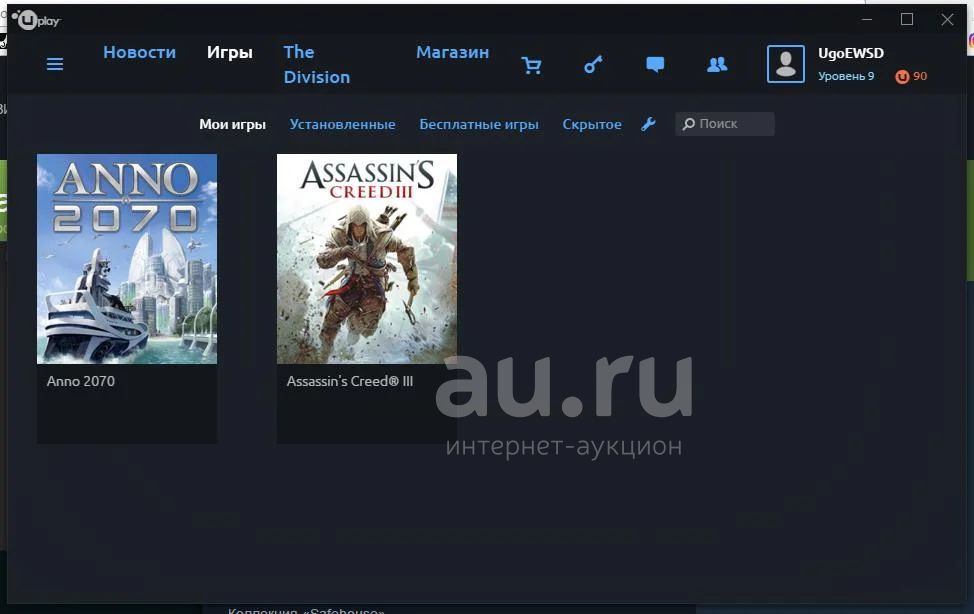The width and height of the screenshot is (974, 614).
Task: Click the Anno 2070 title text
Action: coord(81,381)
